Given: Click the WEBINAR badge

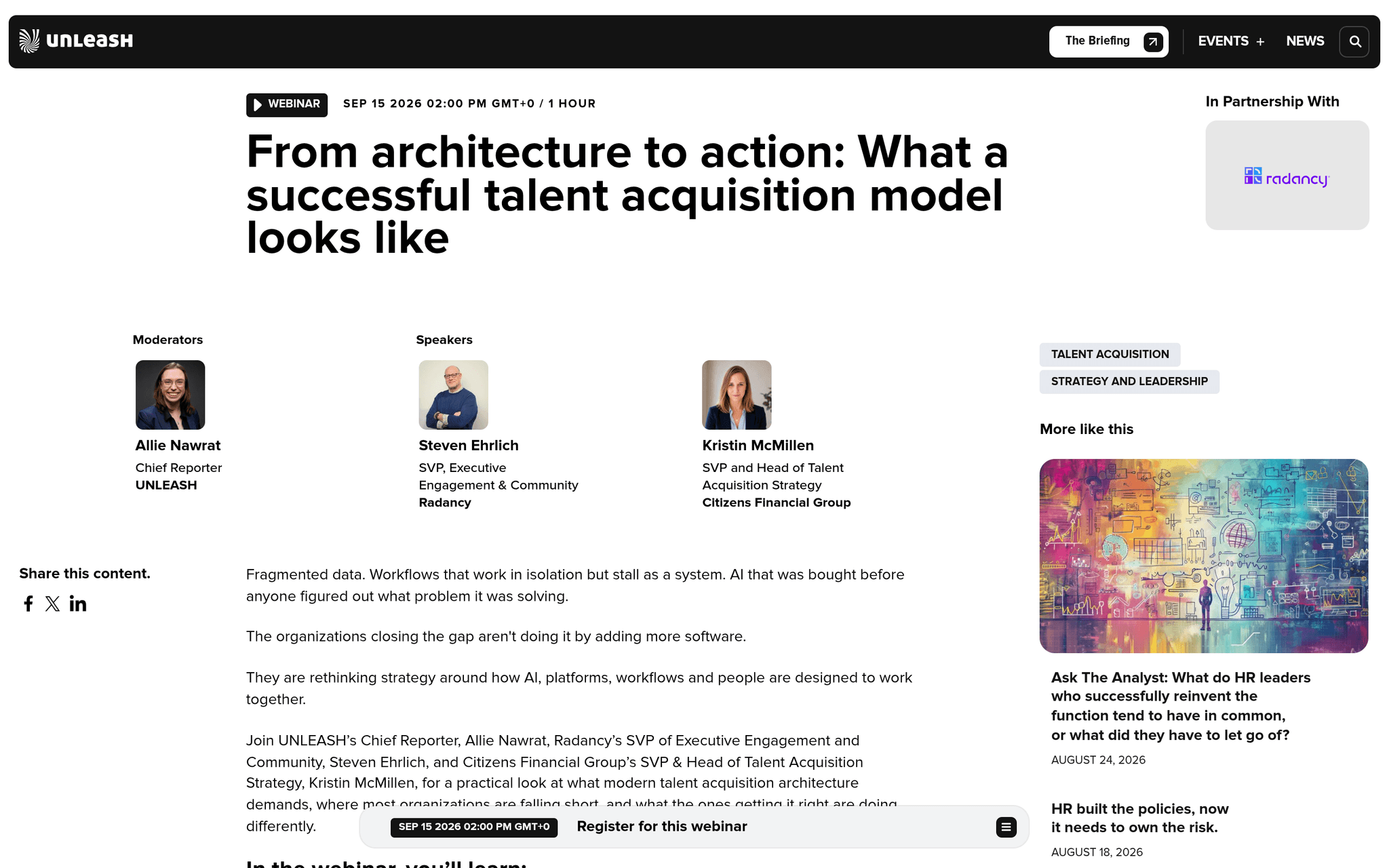Looking at the screenshot, I should point(287,104).
